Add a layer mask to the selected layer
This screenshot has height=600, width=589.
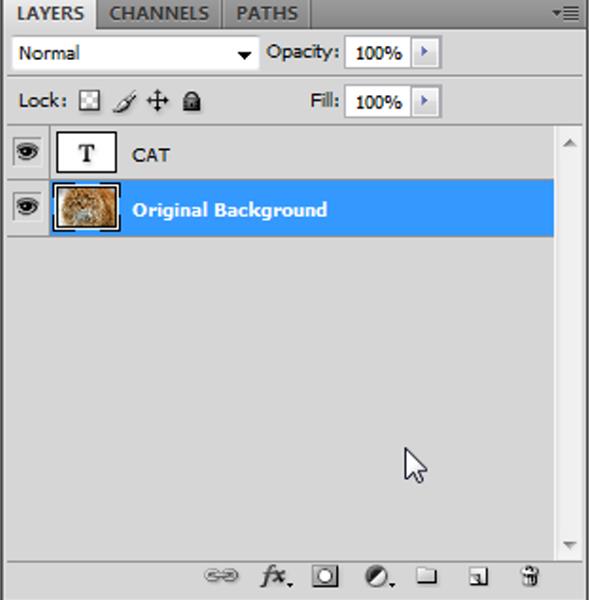[325, 576]
